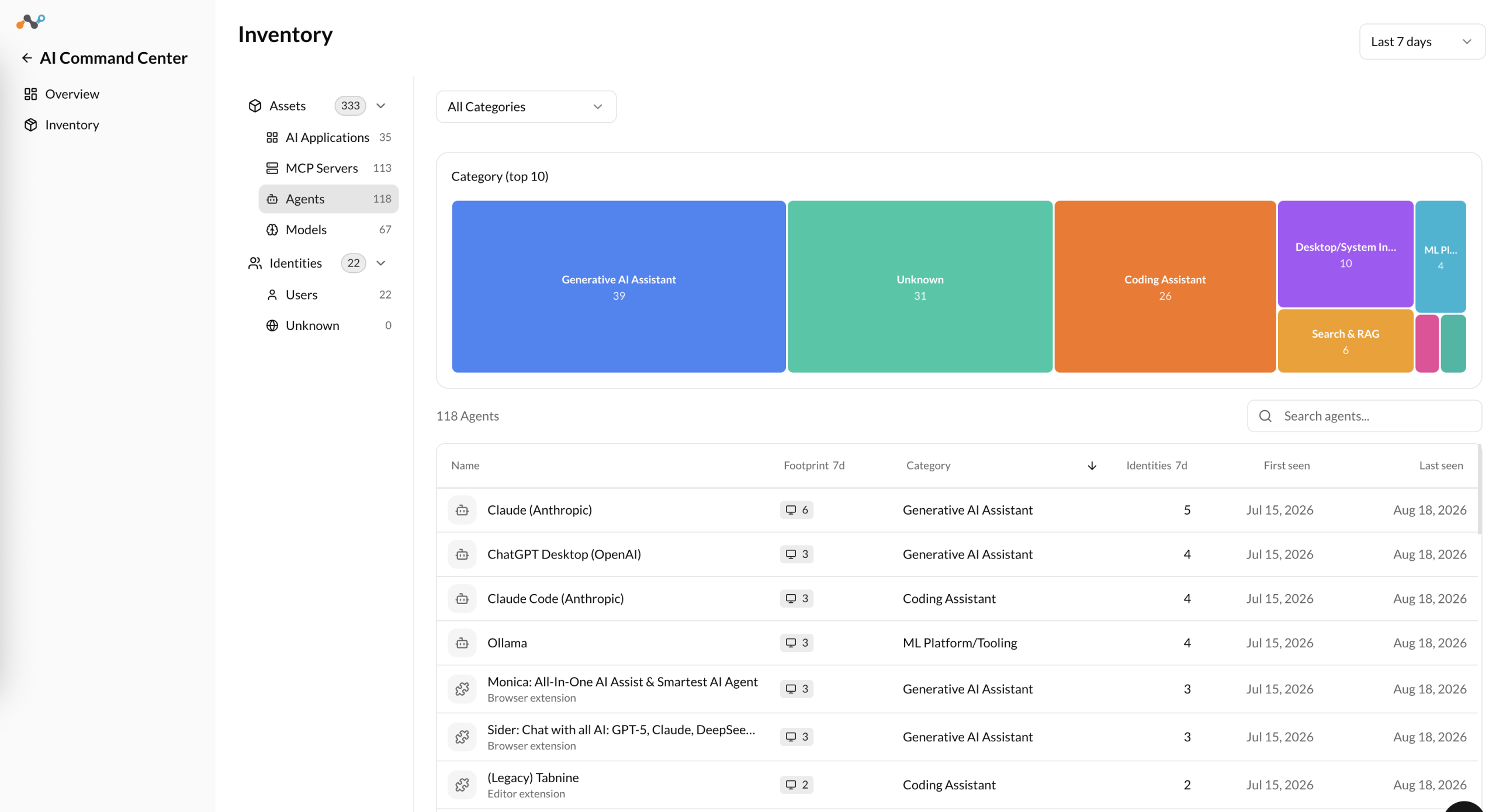Screen dimensions: 1496x812
Task: Sort by Category column header
Action: pos(928,466)
